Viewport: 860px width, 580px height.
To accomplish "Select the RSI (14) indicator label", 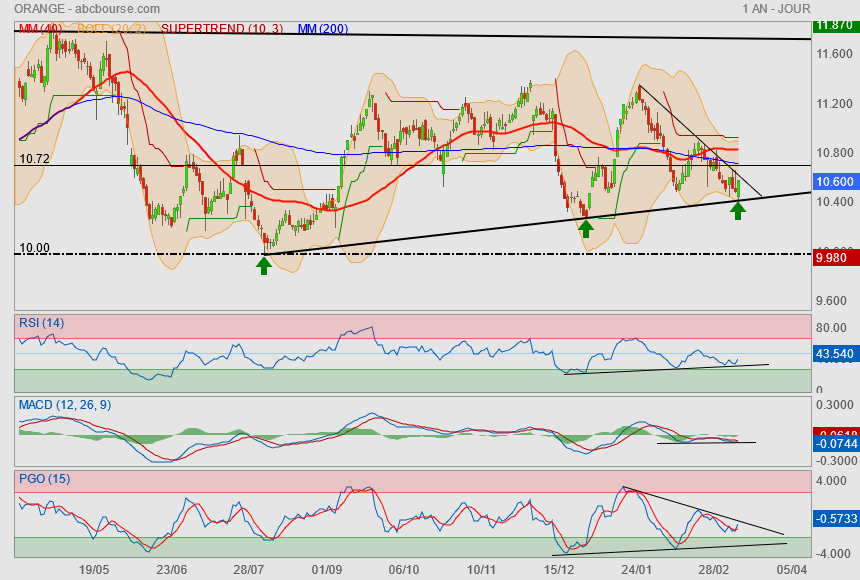I will 42,323.
